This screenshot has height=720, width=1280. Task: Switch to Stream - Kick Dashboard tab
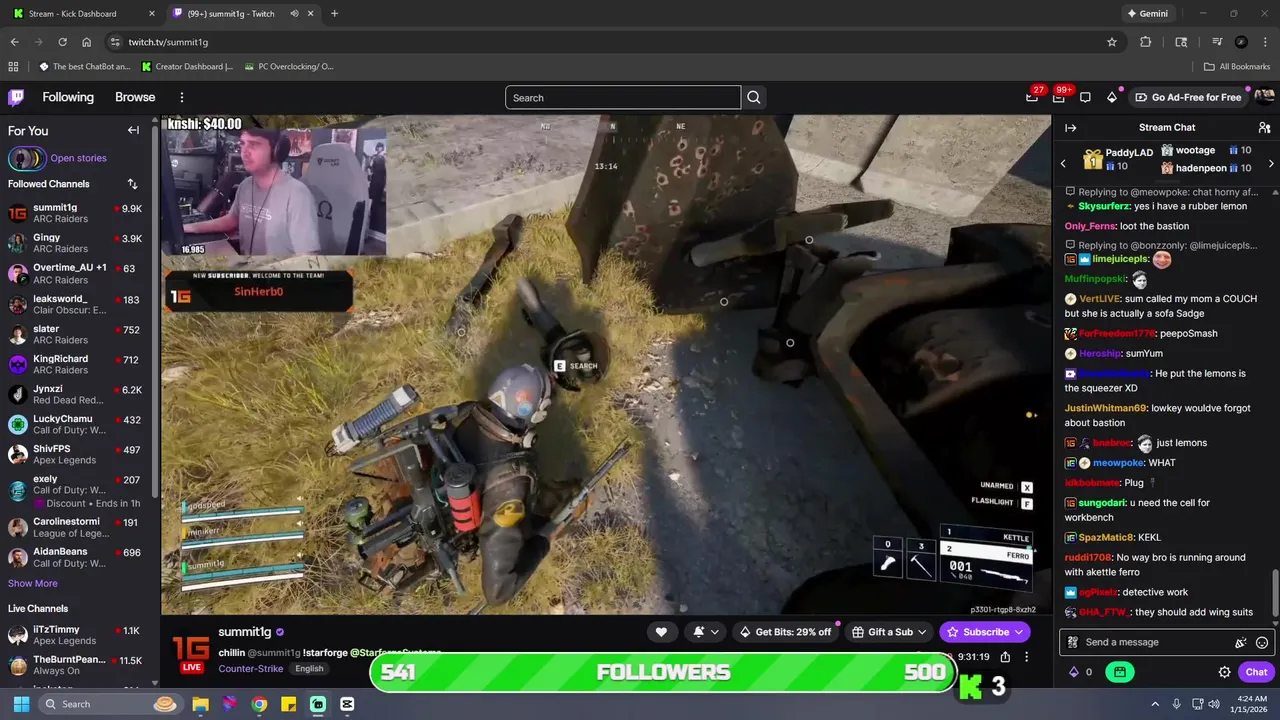tap(84, 14)
